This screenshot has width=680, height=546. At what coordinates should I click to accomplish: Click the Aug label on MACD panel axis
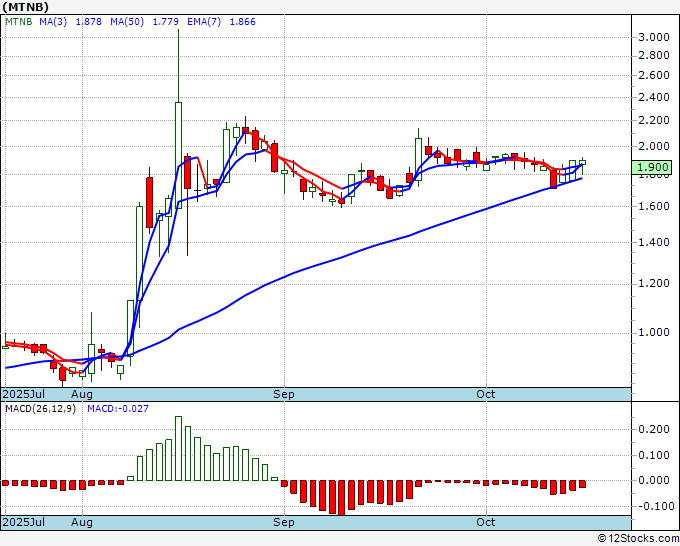(x=82, y=522)
